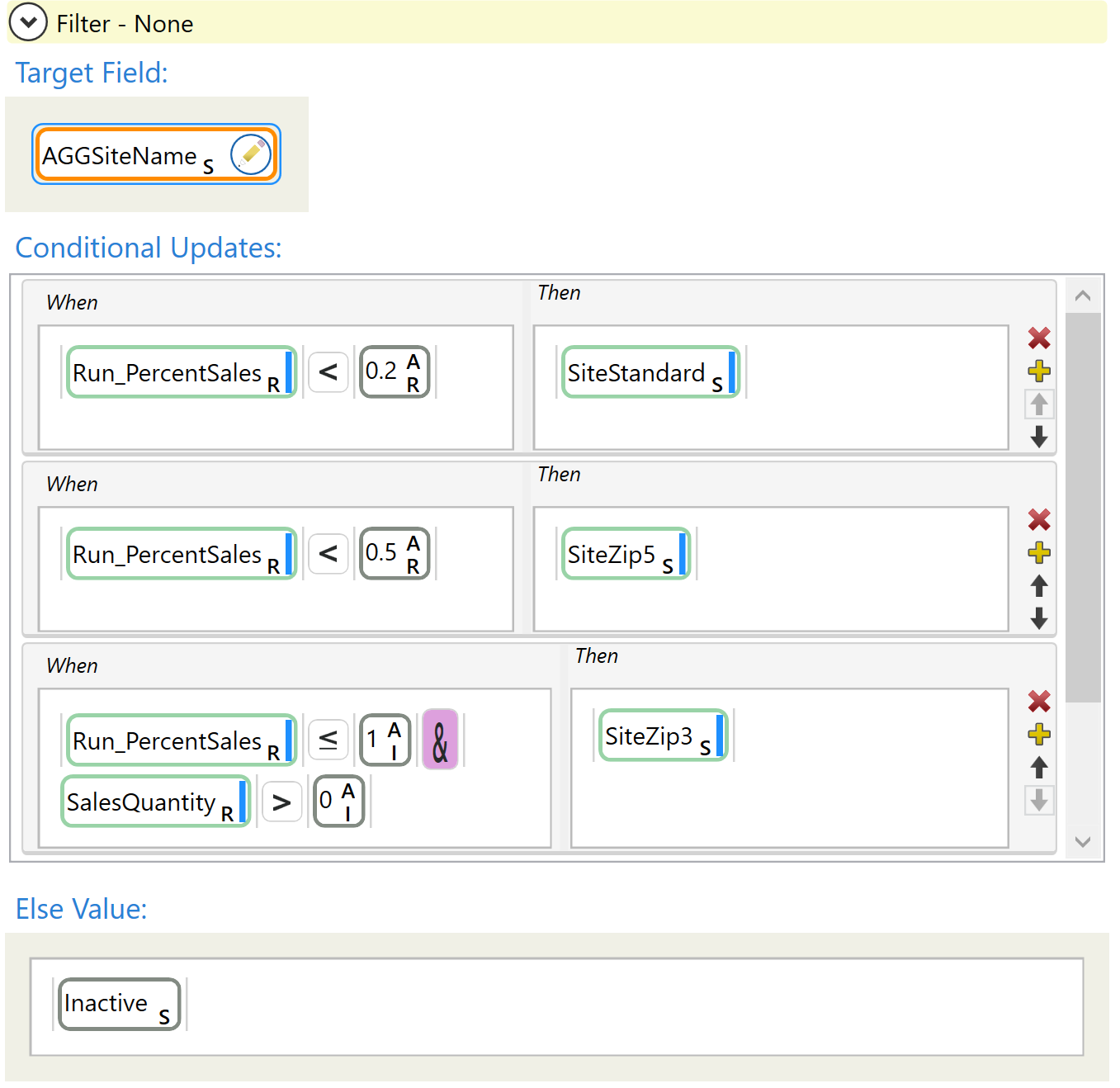This screenshot has height=1088, width=1120.
Task: Select the greater-than operator after SalesQuantity
Action: click(281, 802)
